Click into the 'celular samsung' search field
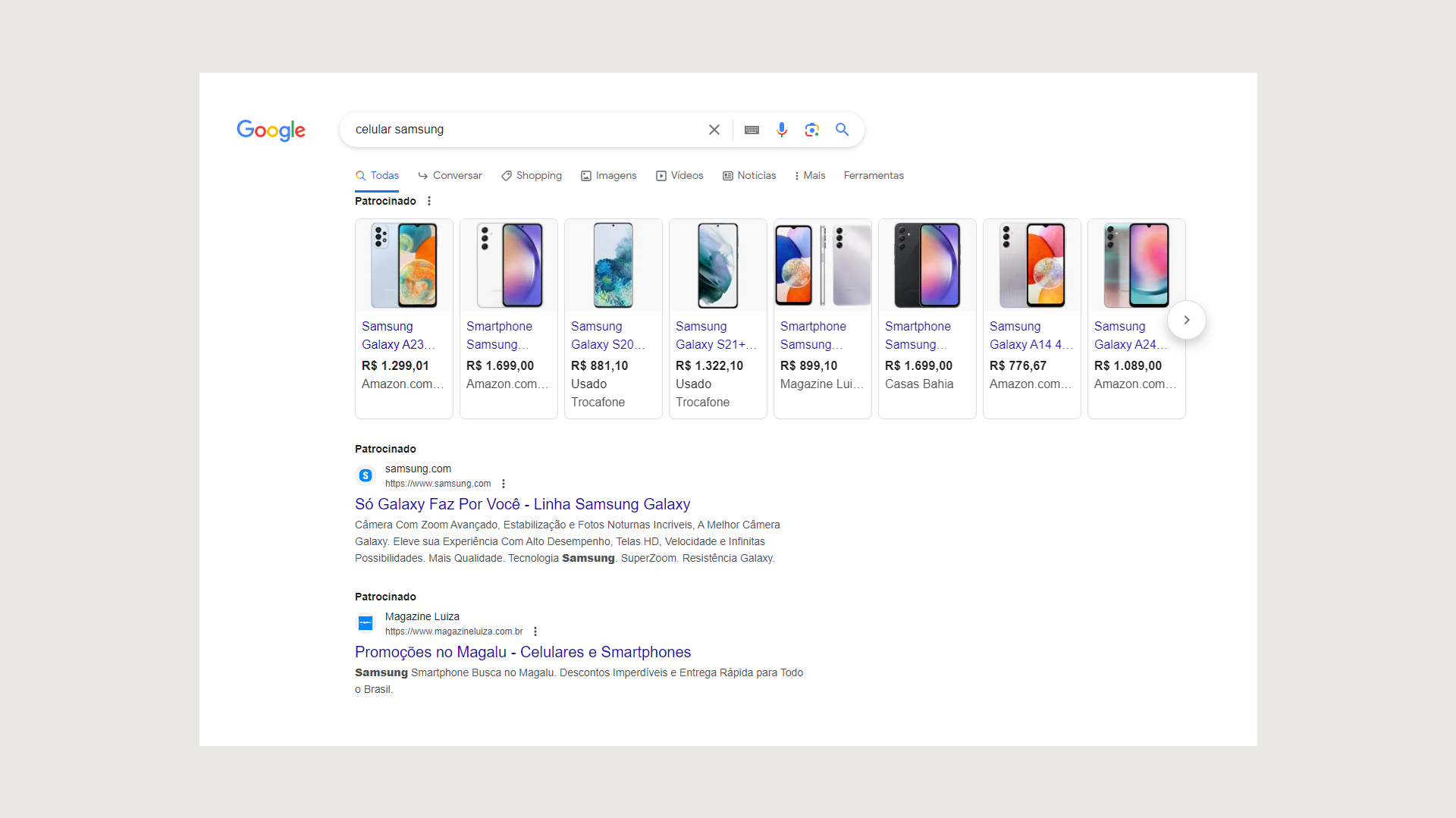Screen dimensions: 1456x818 click(523, 130)
